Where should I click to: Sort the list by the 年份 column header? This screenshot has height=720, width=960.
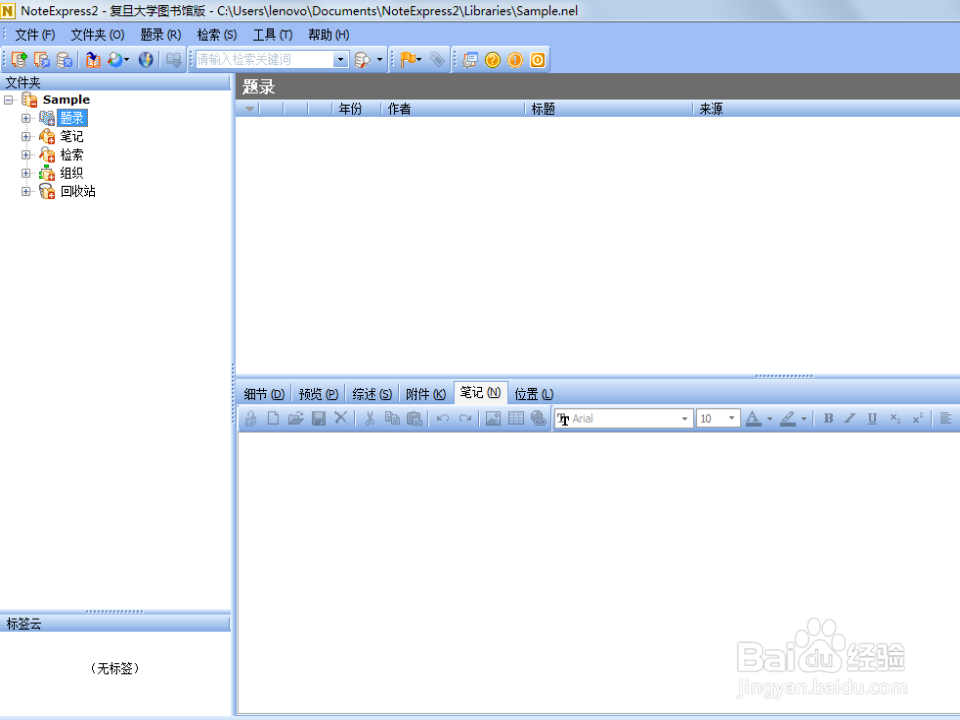point(356,108)
